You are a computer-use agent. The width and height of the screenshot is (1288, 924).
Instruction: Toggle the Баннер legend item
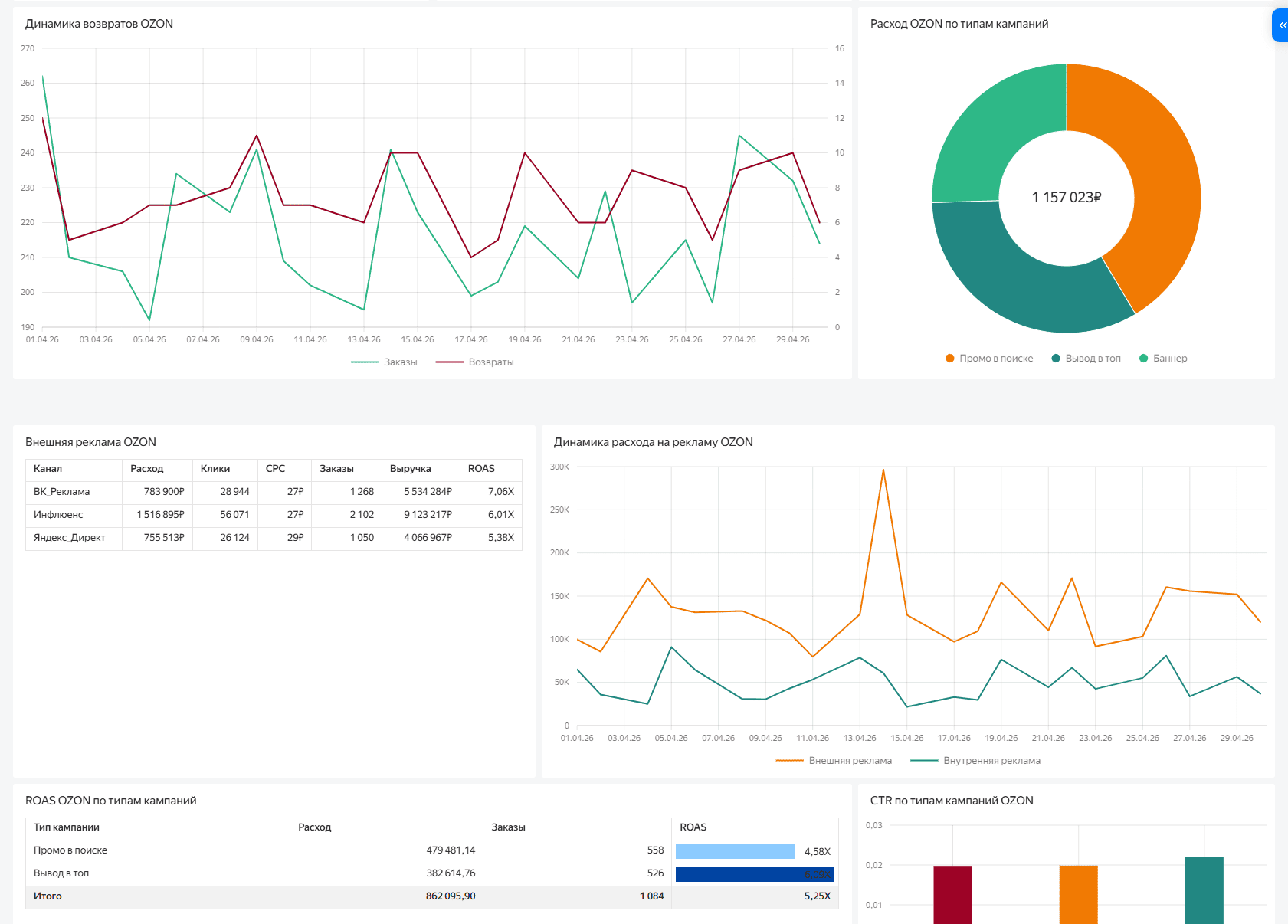[x=1163, y=359]
